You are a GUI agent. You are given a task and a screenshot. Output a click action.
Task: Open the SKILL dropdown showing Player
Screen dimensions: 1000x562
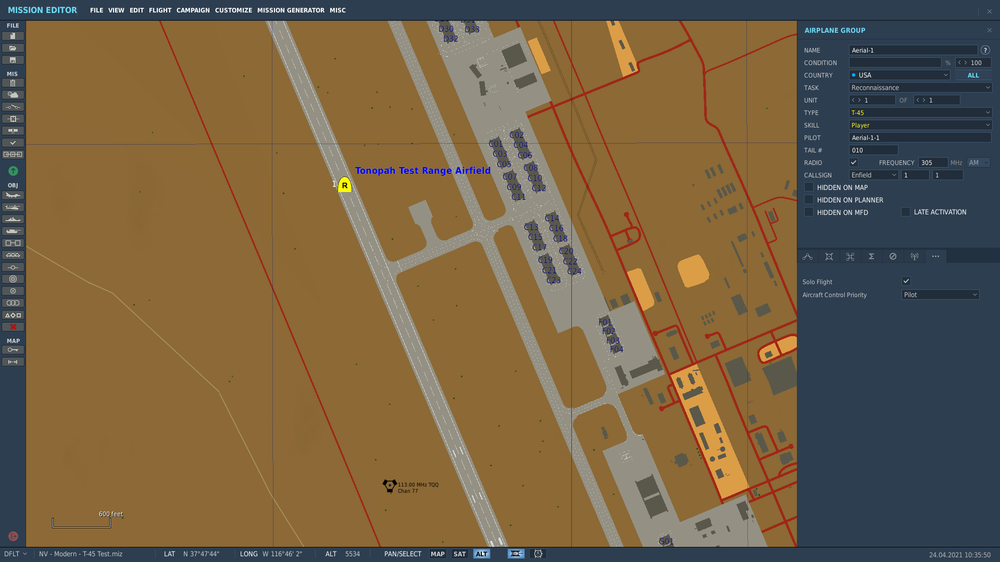click(x=920, y=125)
